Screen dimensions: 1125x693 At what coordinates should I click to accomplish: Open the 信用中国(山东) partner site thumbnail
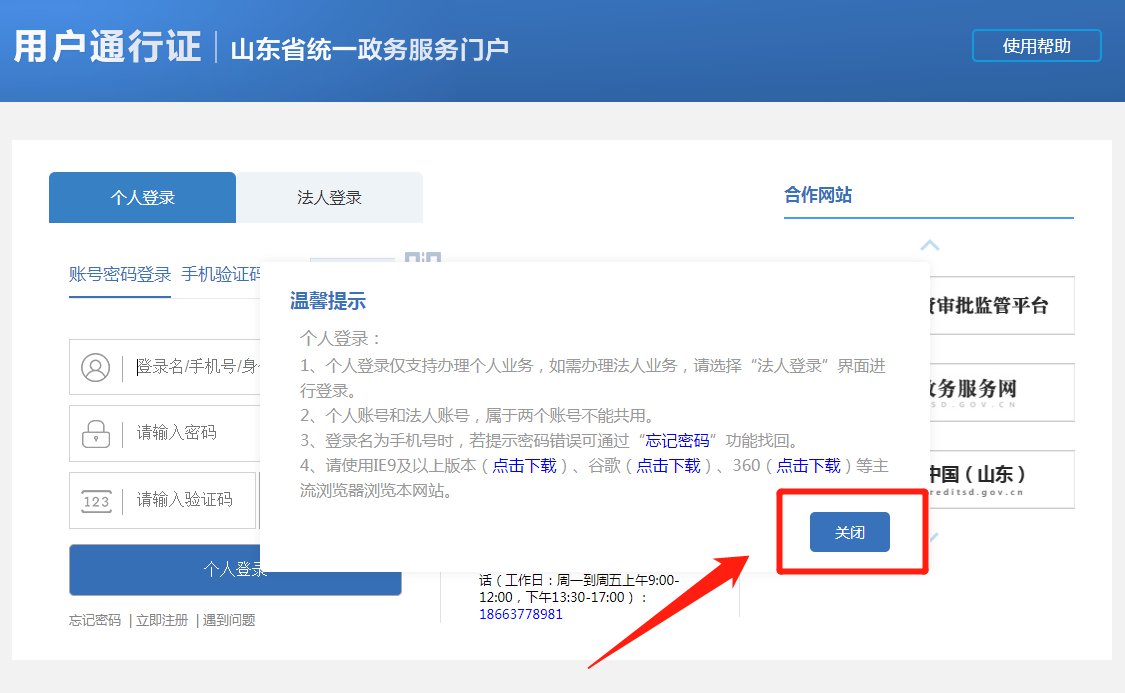pos(1002,479)
